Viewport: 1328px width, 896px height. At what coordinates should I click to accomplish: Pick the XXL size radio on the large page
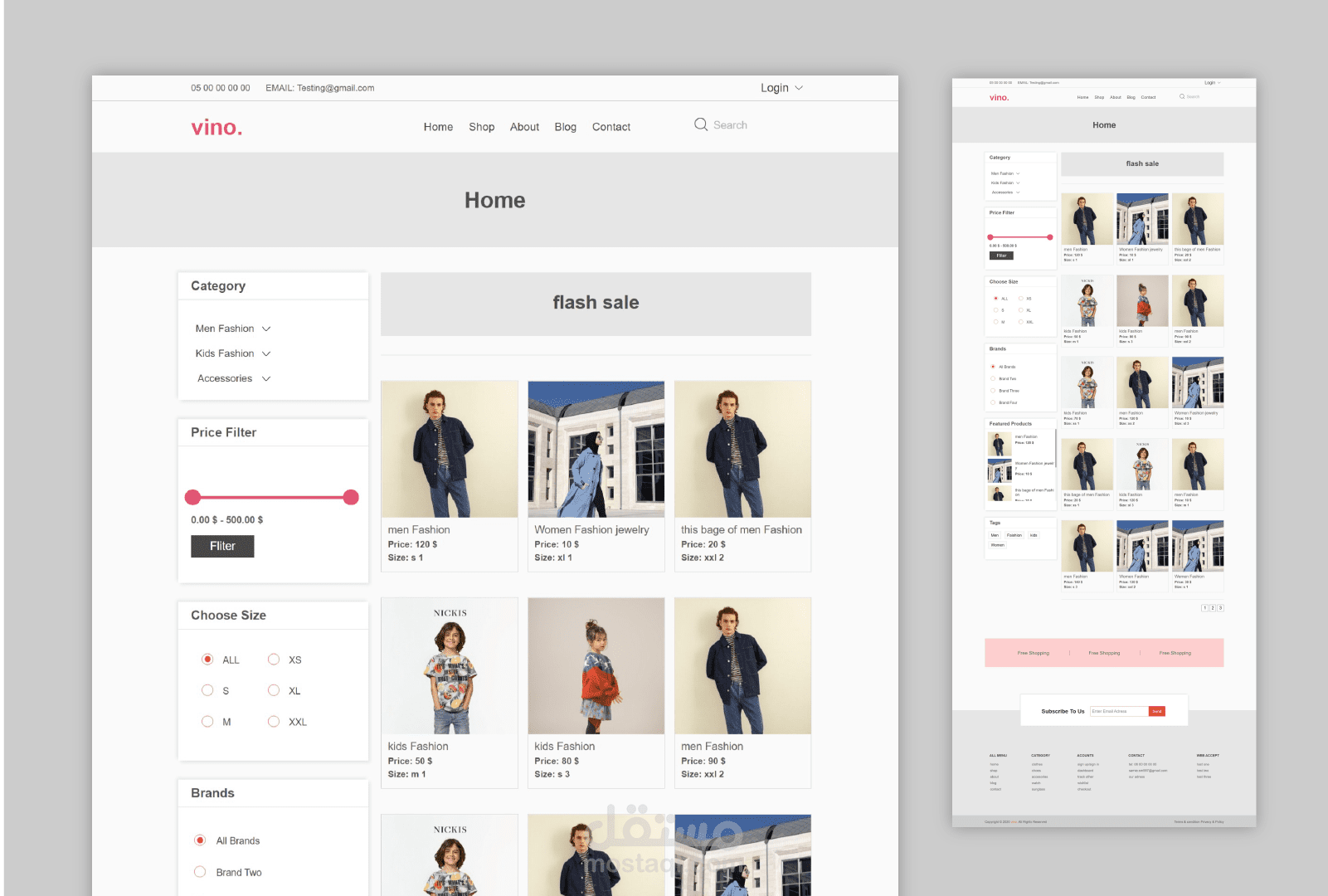274,722
